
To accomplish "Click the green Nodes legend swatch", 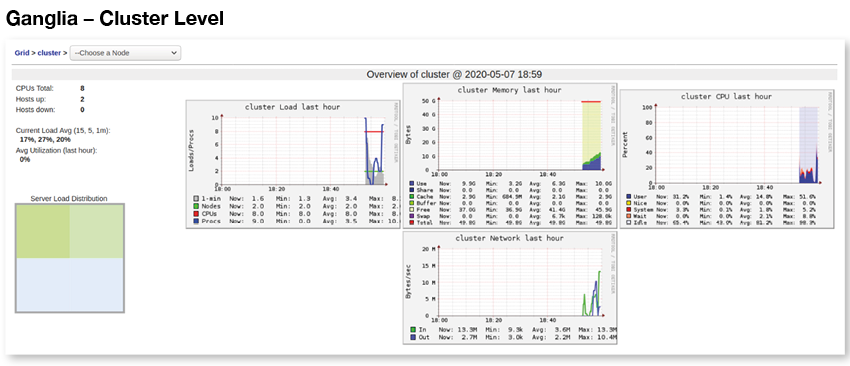I will pyautogui.click(x=196, y=206).
